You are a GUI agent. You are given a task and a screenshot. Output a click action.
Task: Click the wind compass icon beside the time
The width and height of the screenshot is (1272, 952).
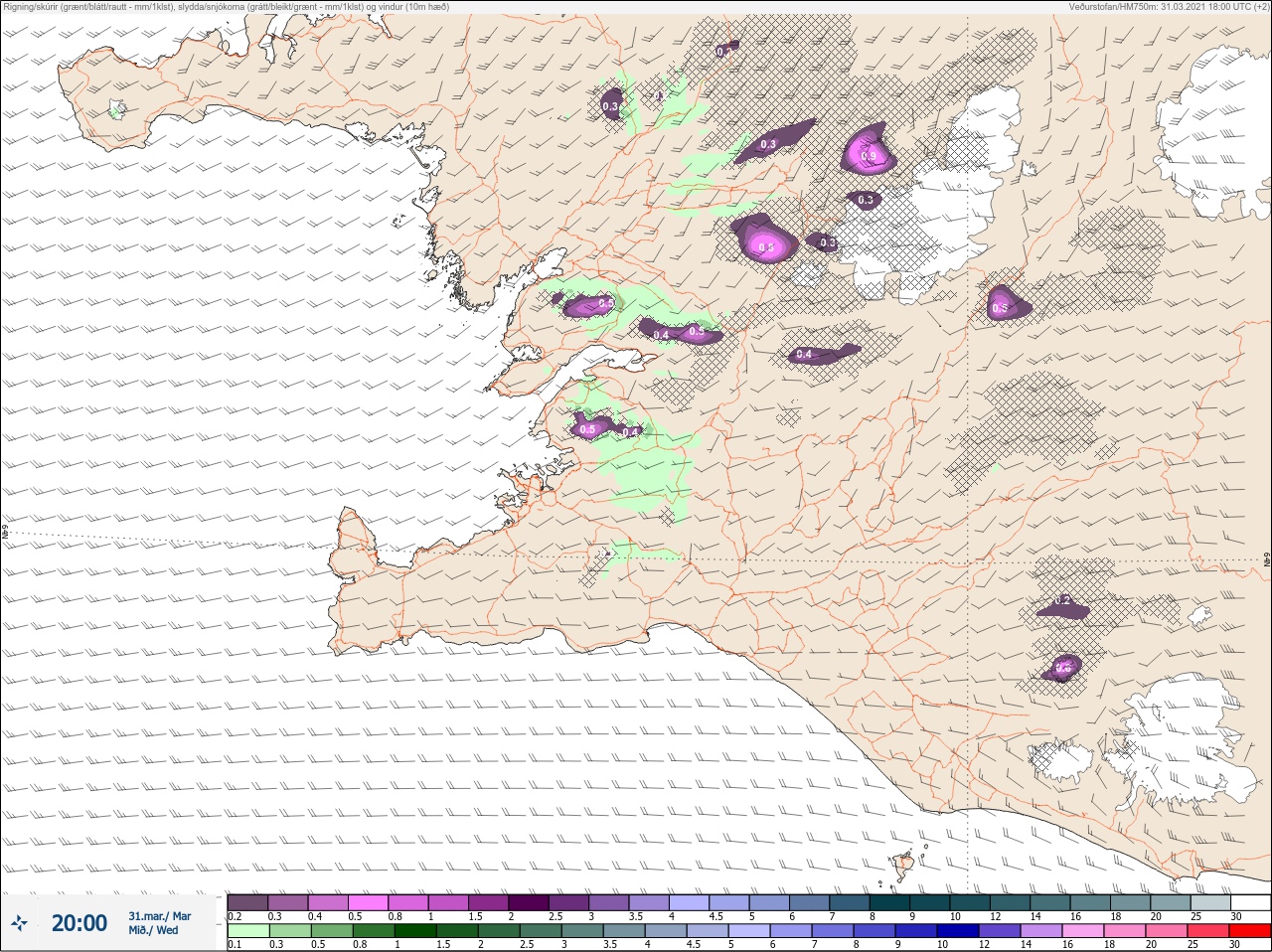pos(18,924)
